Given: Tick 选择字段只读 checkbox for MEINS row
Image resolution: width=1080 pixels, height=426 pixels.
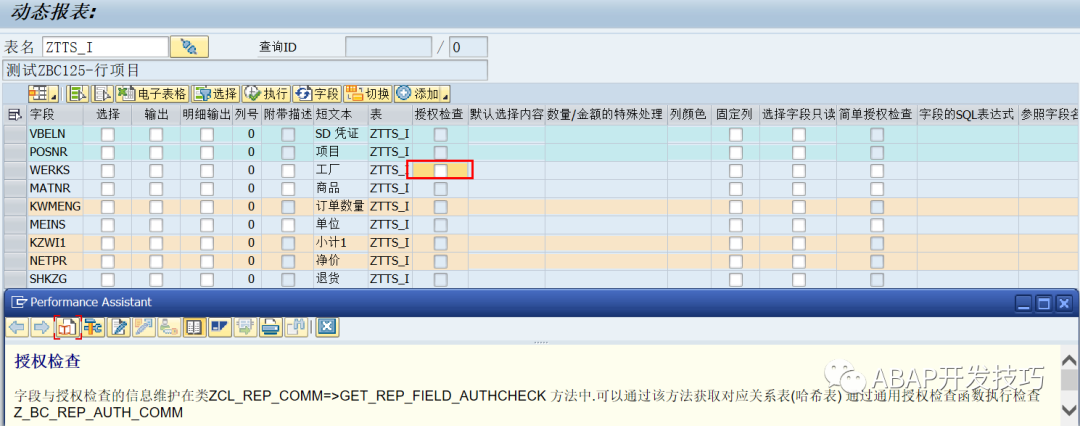Looking at the screenshot, I should click(x=799, y=225).
